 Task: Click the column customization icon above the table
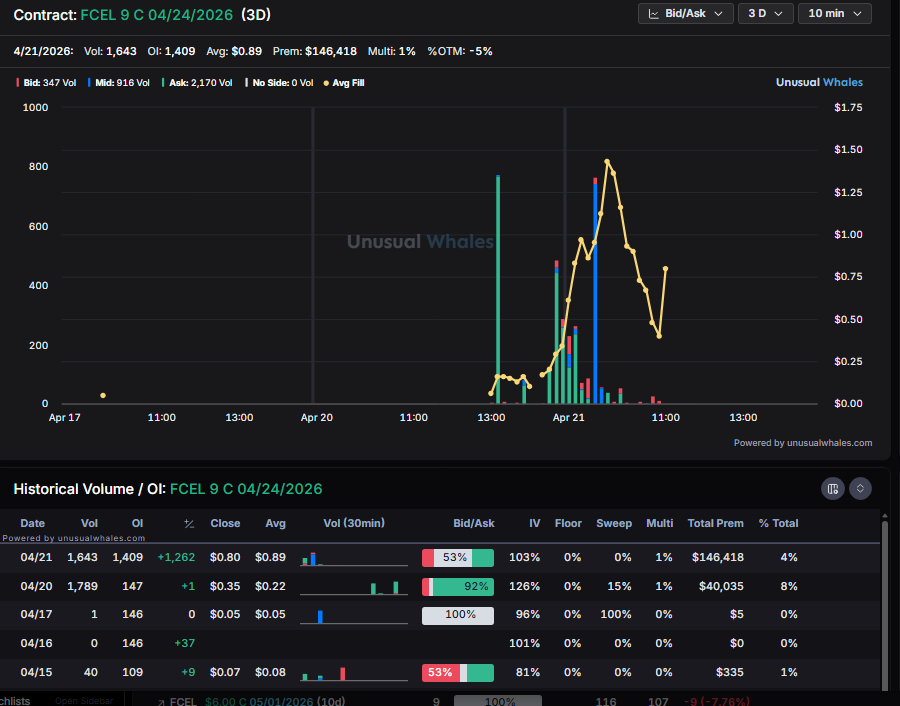point(832,489)
